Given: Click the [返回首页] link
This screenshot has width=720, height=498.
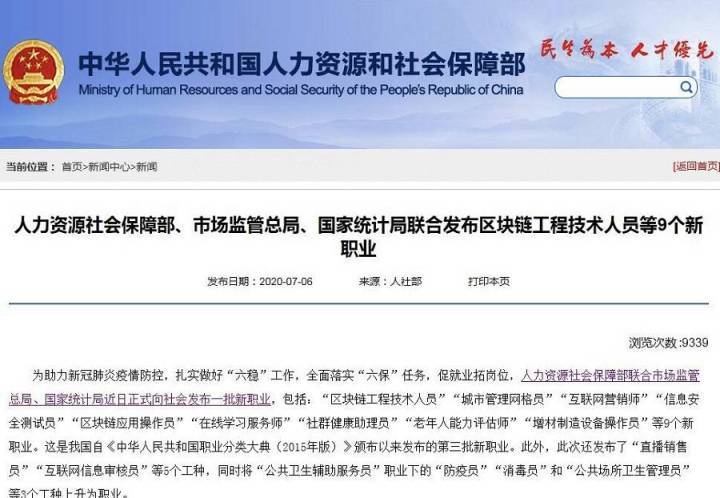Looking at the screenshot, I should 695,167.
